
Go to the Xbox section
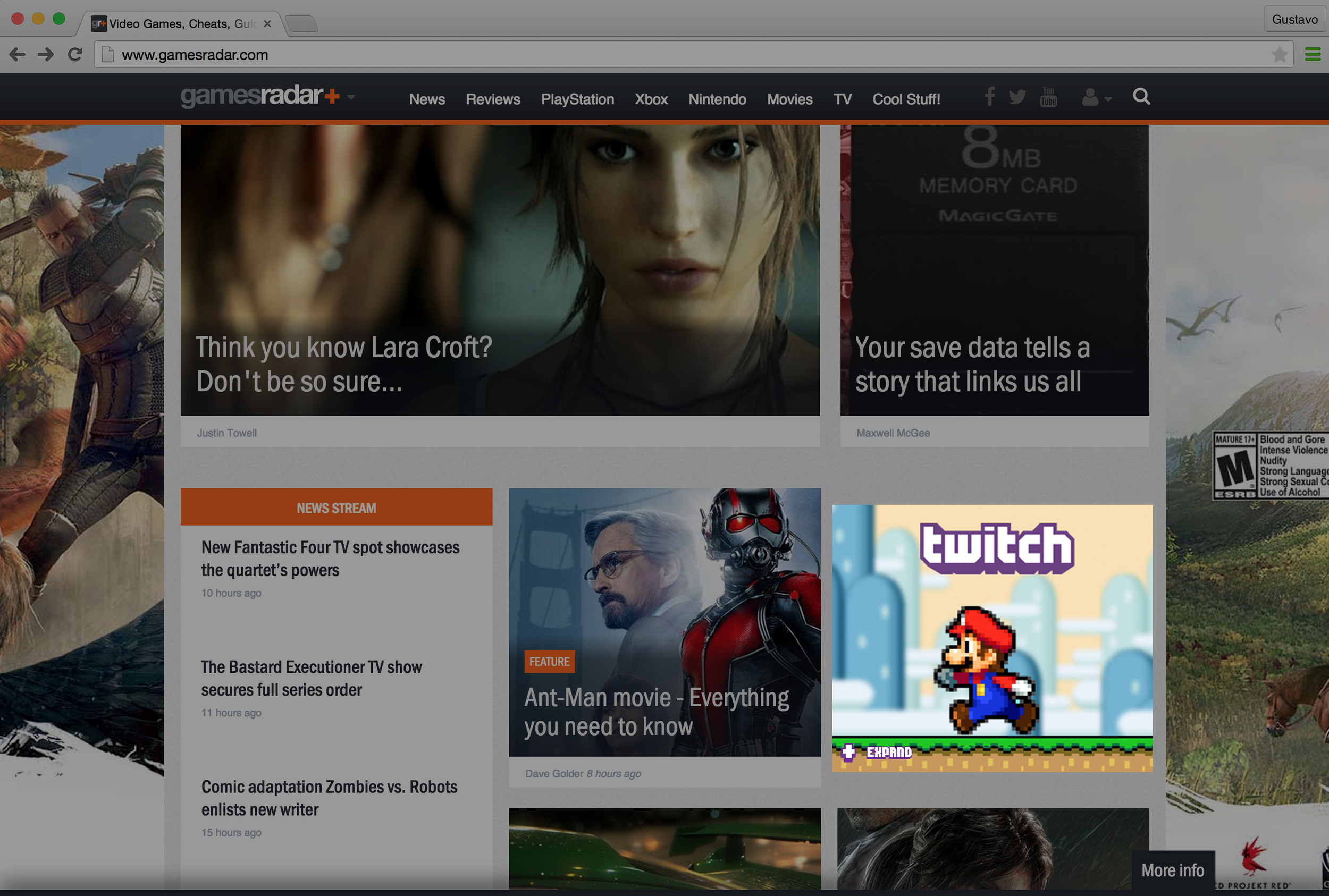pyautogui.click(x=651, y=99)
